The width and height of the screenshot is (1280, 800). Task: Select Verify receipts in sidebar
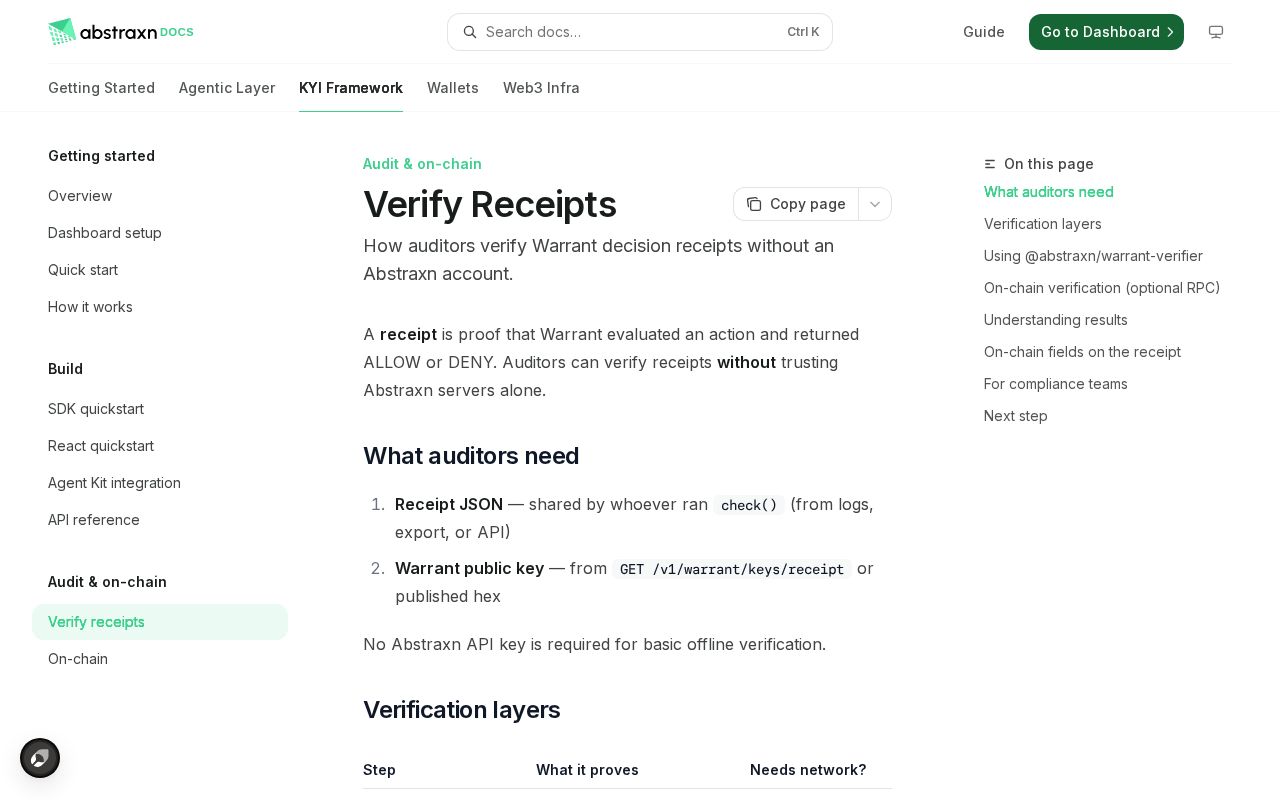coord(160,622)
